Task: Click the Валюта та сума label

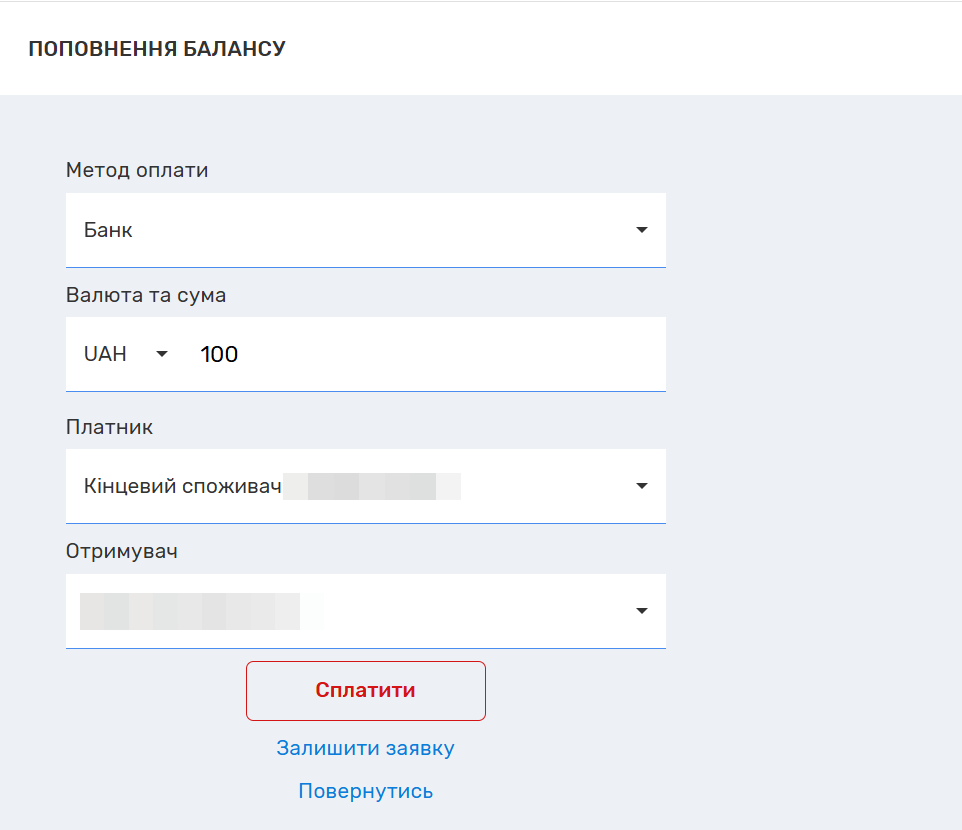Action: click(146, 295)
